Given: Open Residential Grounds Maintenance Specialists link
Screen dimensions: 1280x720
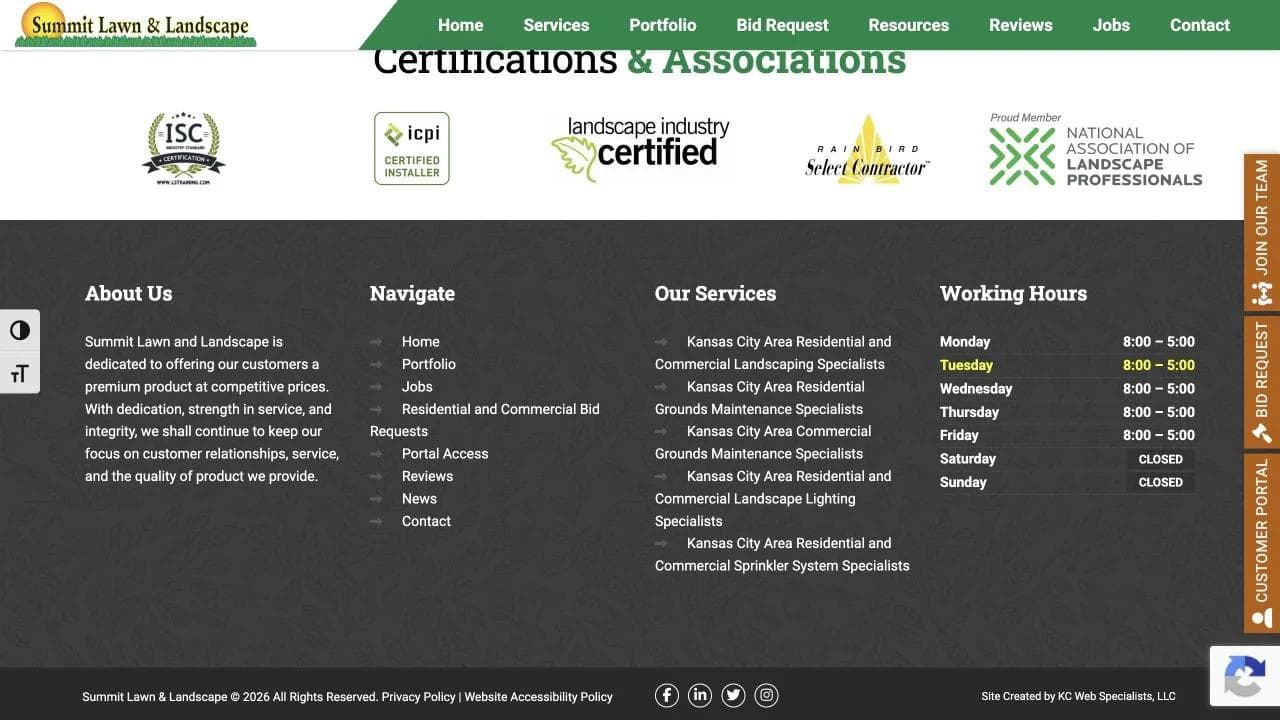Looking at the screenshot, I should 760,398.
